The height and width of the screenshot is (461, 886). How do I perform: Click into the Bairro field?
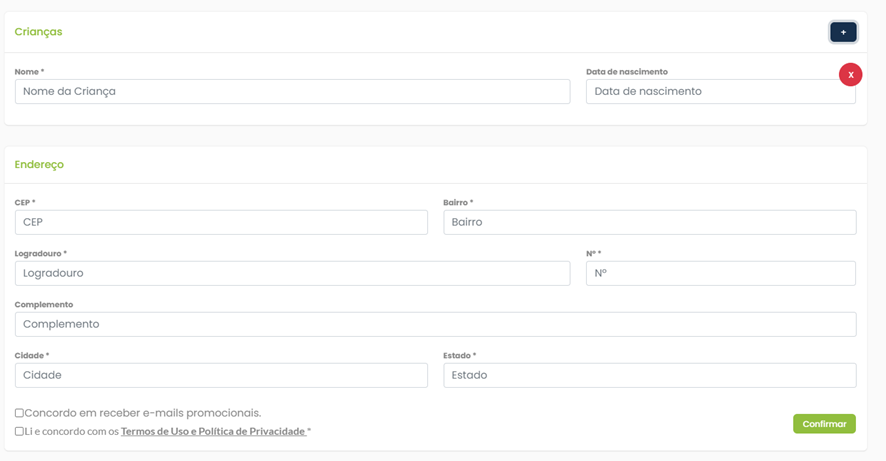tap(649, 222)
